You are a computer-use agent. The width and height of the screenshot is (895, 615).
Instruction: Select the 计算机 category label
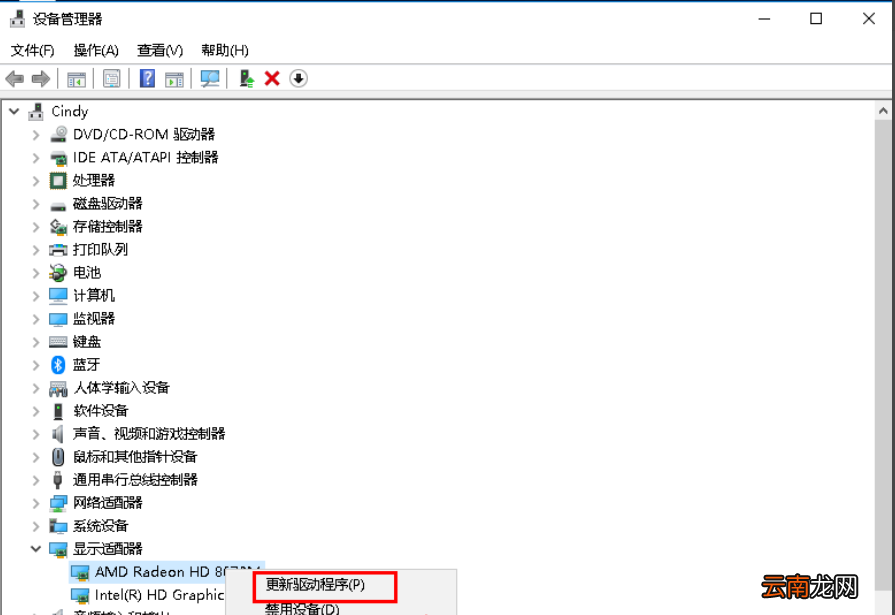(x=94, y=295)
